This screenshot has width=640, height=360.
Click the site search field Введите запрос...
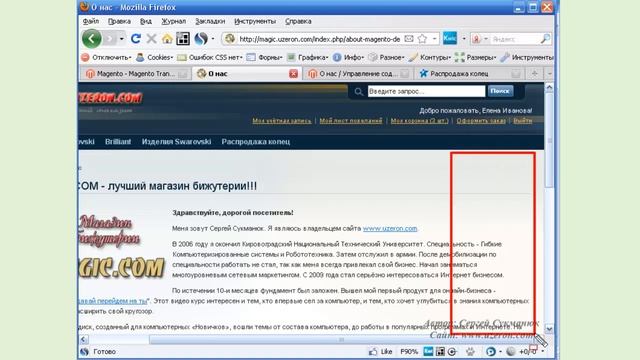426,91
